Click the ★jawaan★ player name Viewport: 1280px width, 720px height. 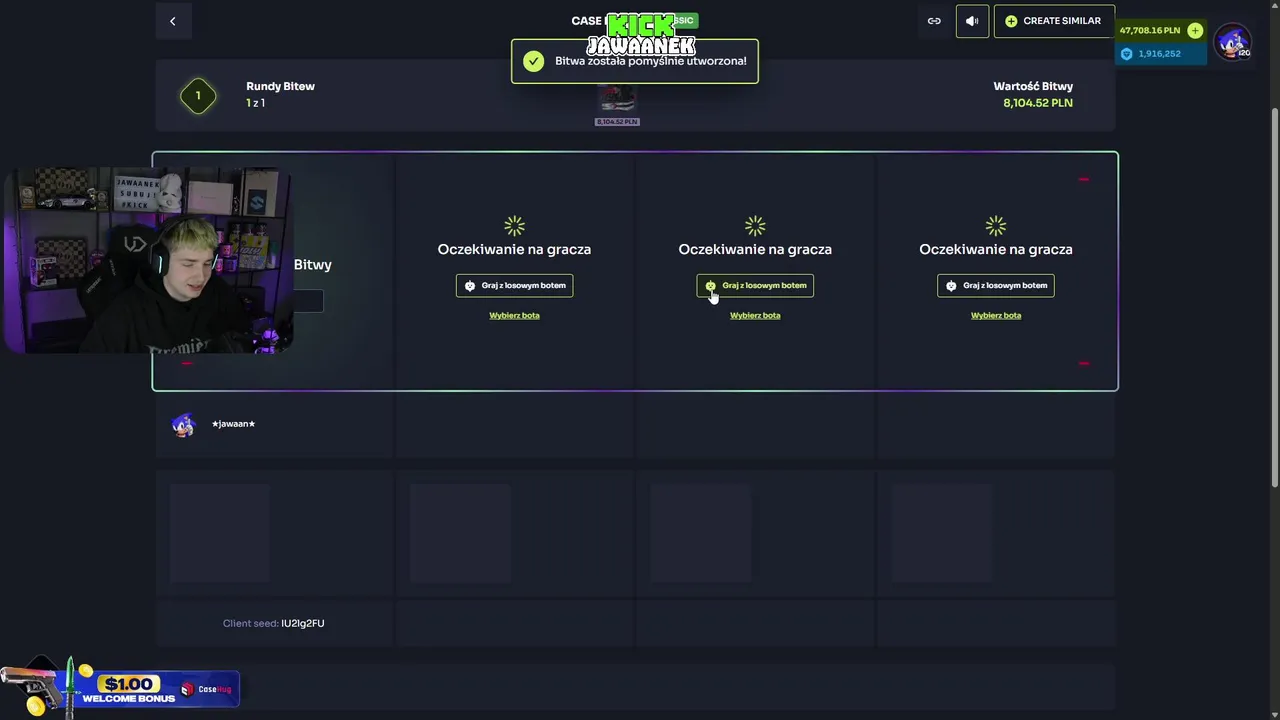(233, 424)
